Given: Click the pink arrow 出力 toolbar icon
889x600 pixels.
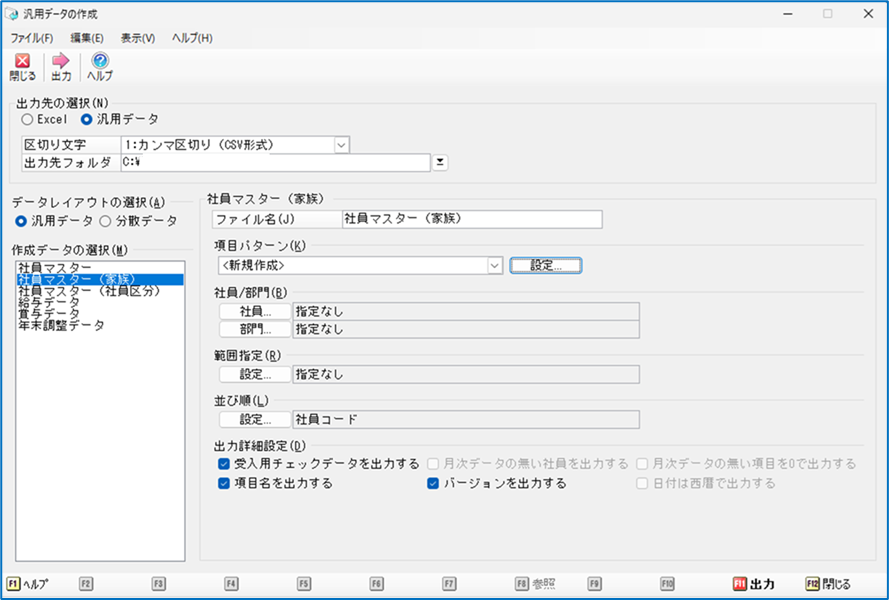Looking at the screenshot, I should pyautogui.click(x=61, y=62).
